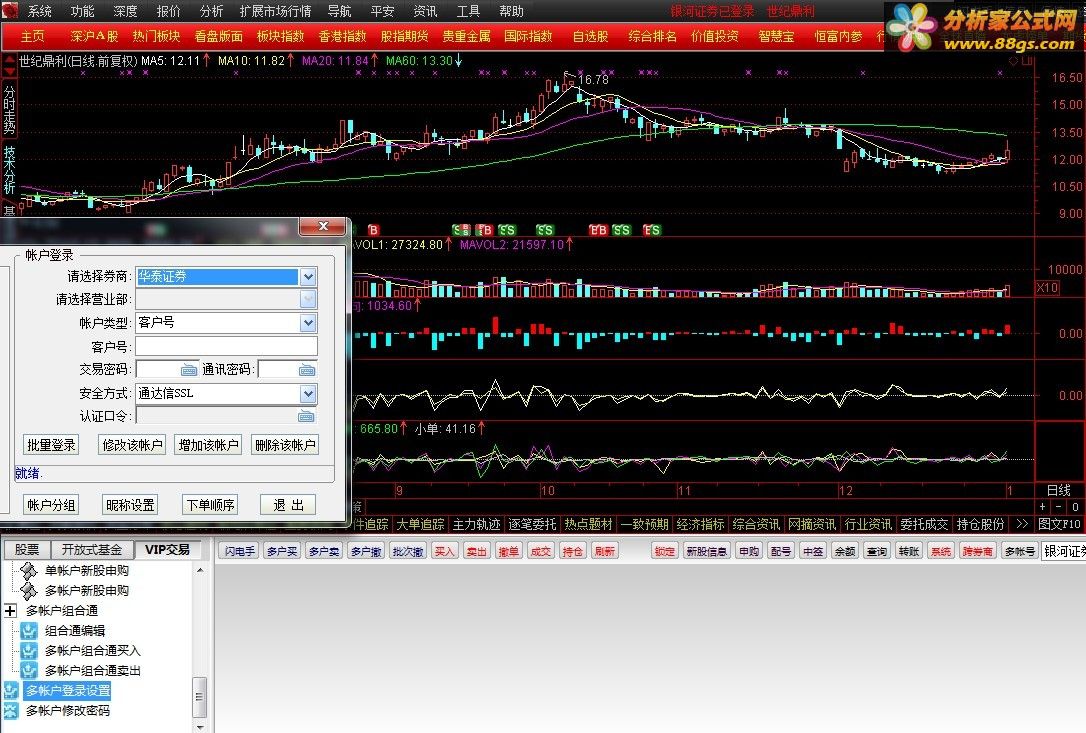1086x733 pixels.
Task: Click the chart zoom-in plus button
Action: point(1042,507)
